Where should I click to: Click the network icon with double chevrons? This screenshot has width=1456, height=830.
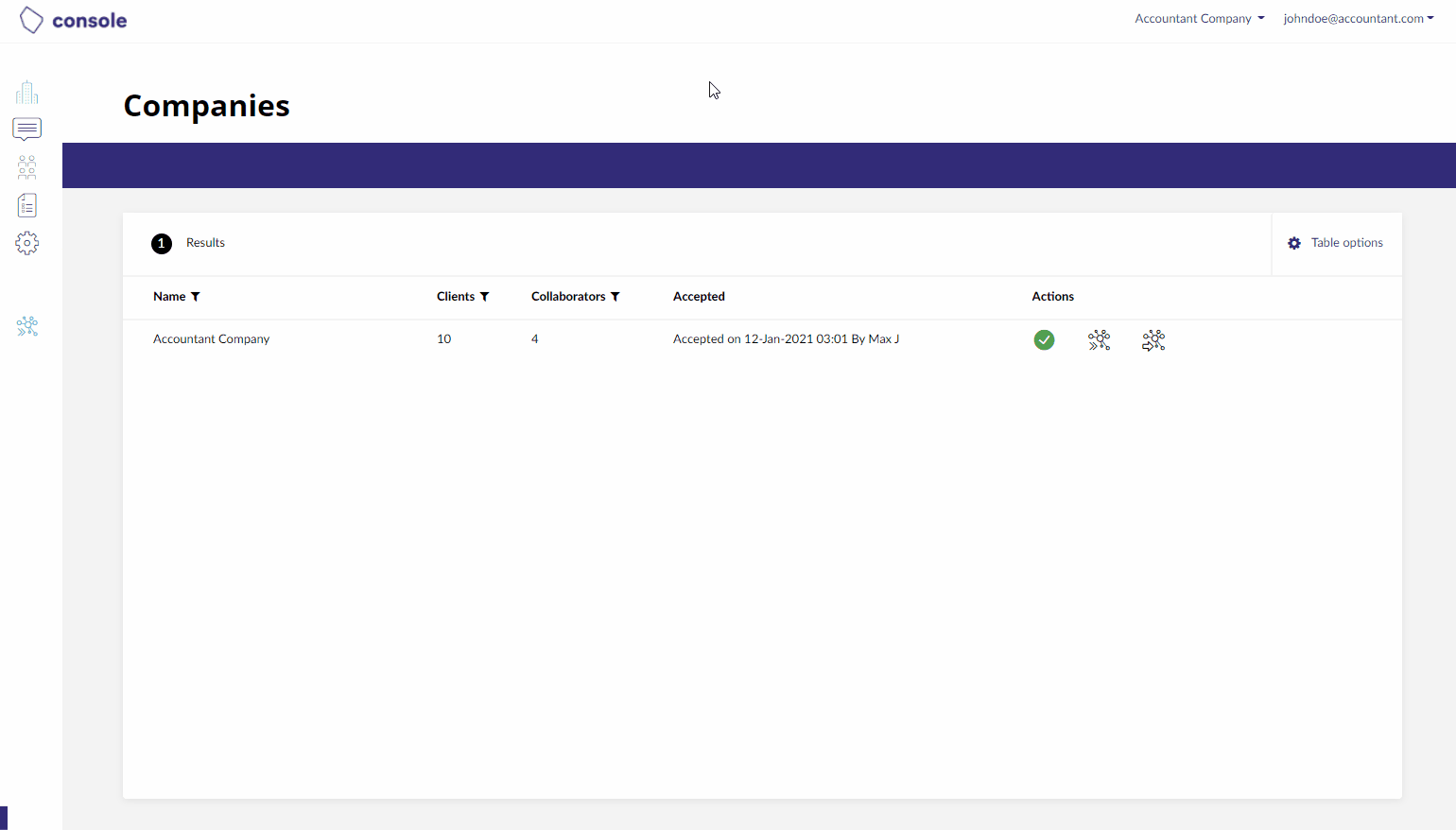click(1099, 340)
